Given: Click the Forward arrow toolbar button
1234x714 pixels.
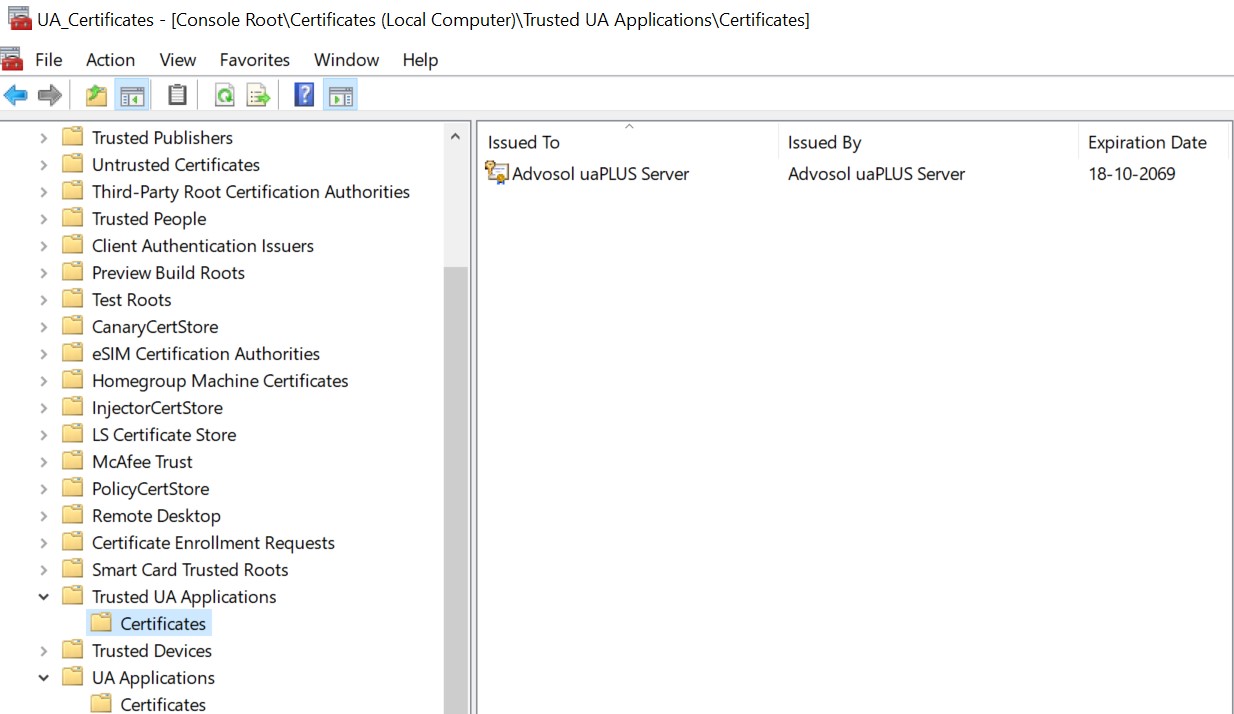Looking at the screenshot, I should pos(49,95).
